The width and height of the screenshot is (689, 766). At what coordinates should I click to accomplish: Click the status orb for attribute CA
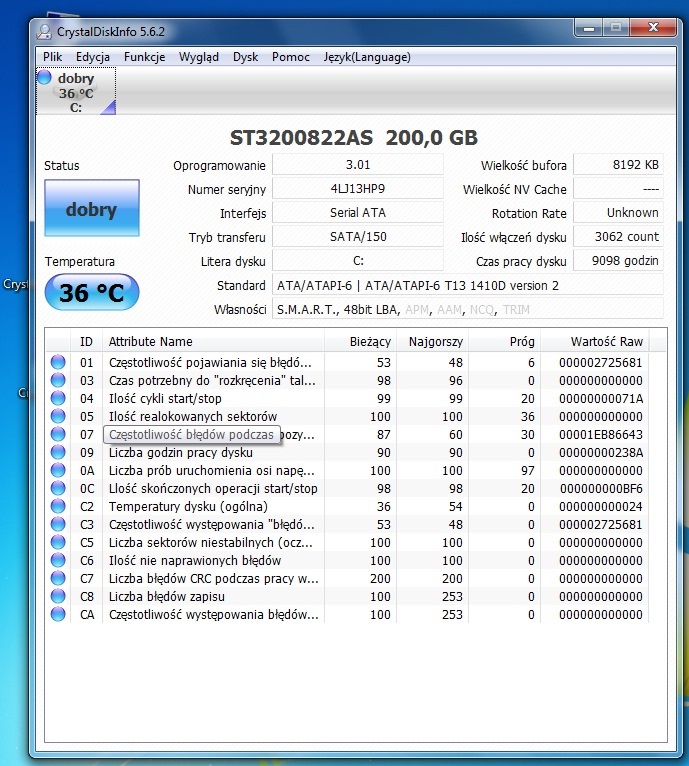pos(58,614)
